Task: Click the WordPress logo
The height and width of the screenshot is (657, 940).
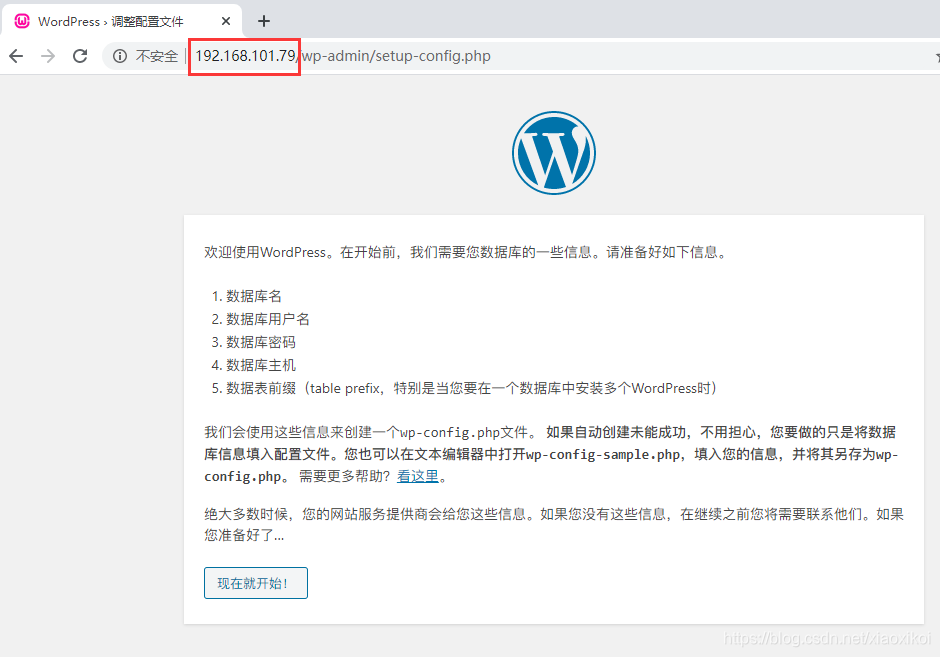Action: tap(554, 153)
